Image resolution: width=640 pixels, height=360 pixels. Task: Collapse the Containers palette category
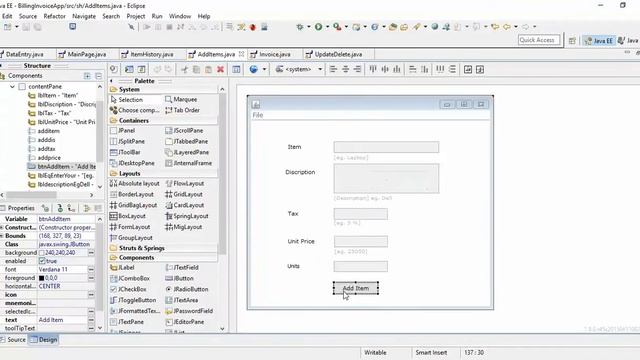129,121
